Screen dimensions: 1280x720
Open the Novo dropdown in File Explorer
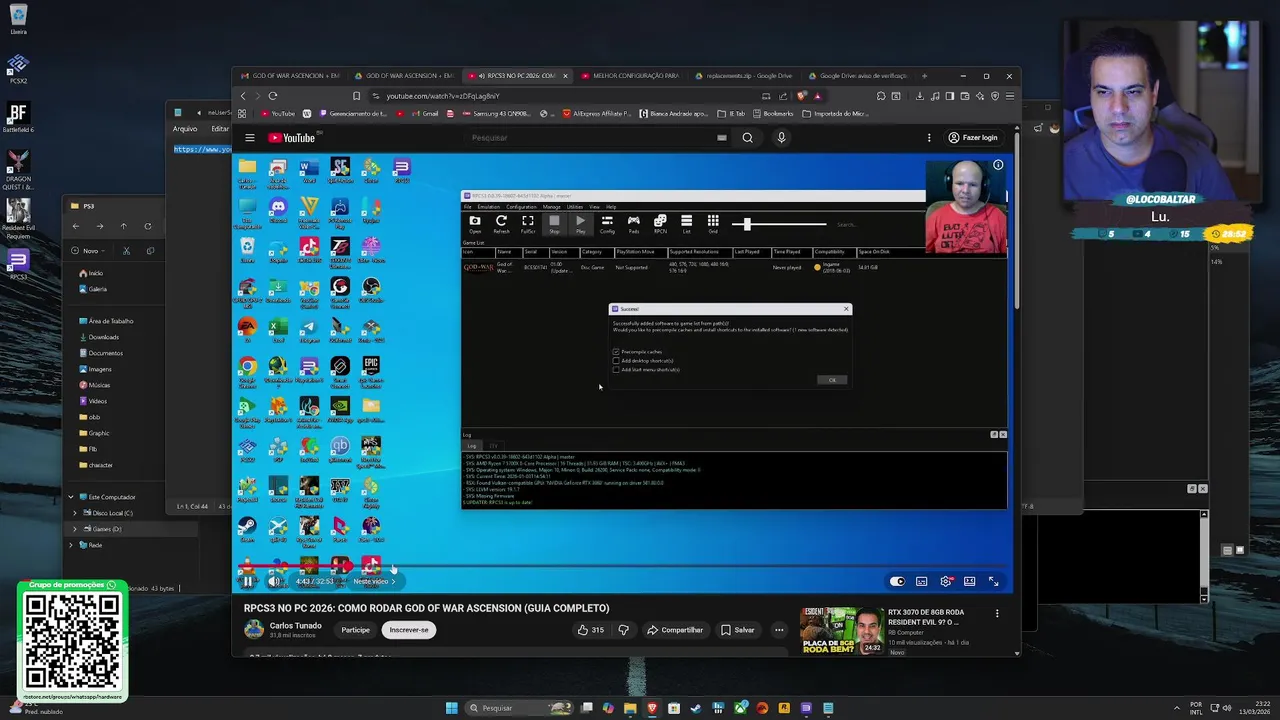88,251
